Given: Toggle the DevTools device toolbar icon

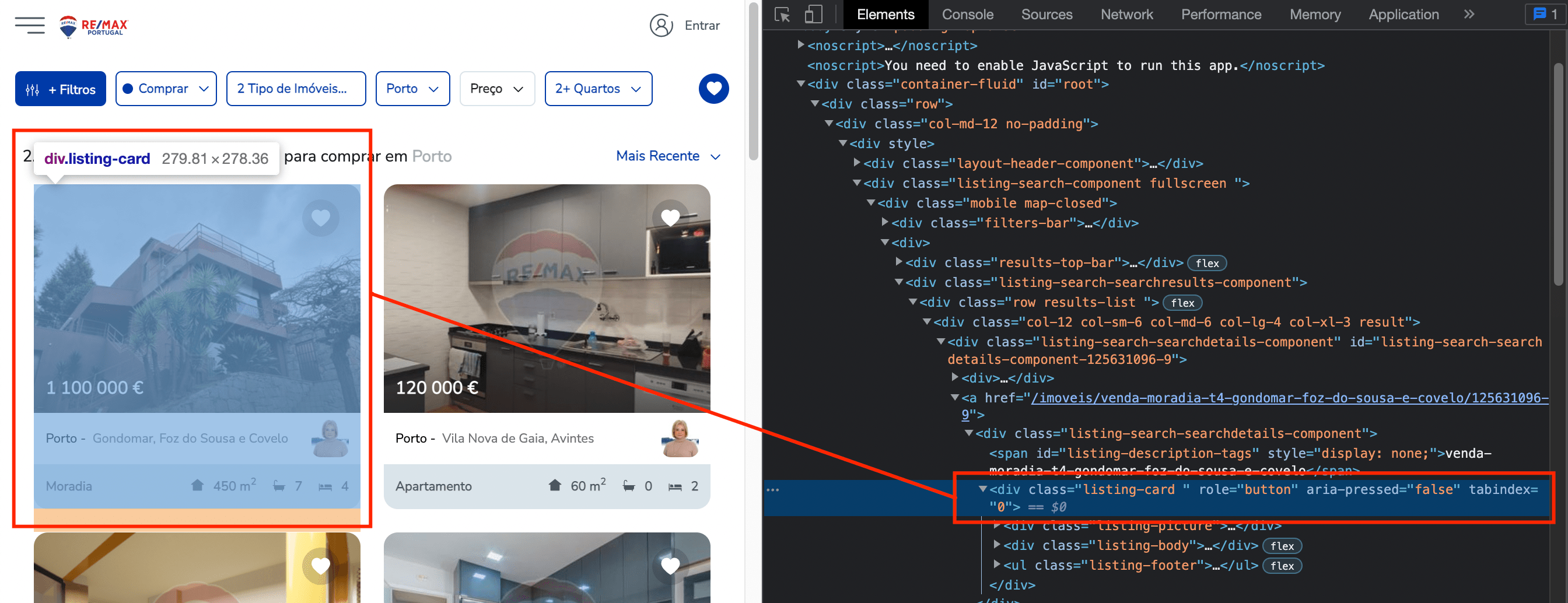Looking at the screenshot, I should (x=813, y=15).
